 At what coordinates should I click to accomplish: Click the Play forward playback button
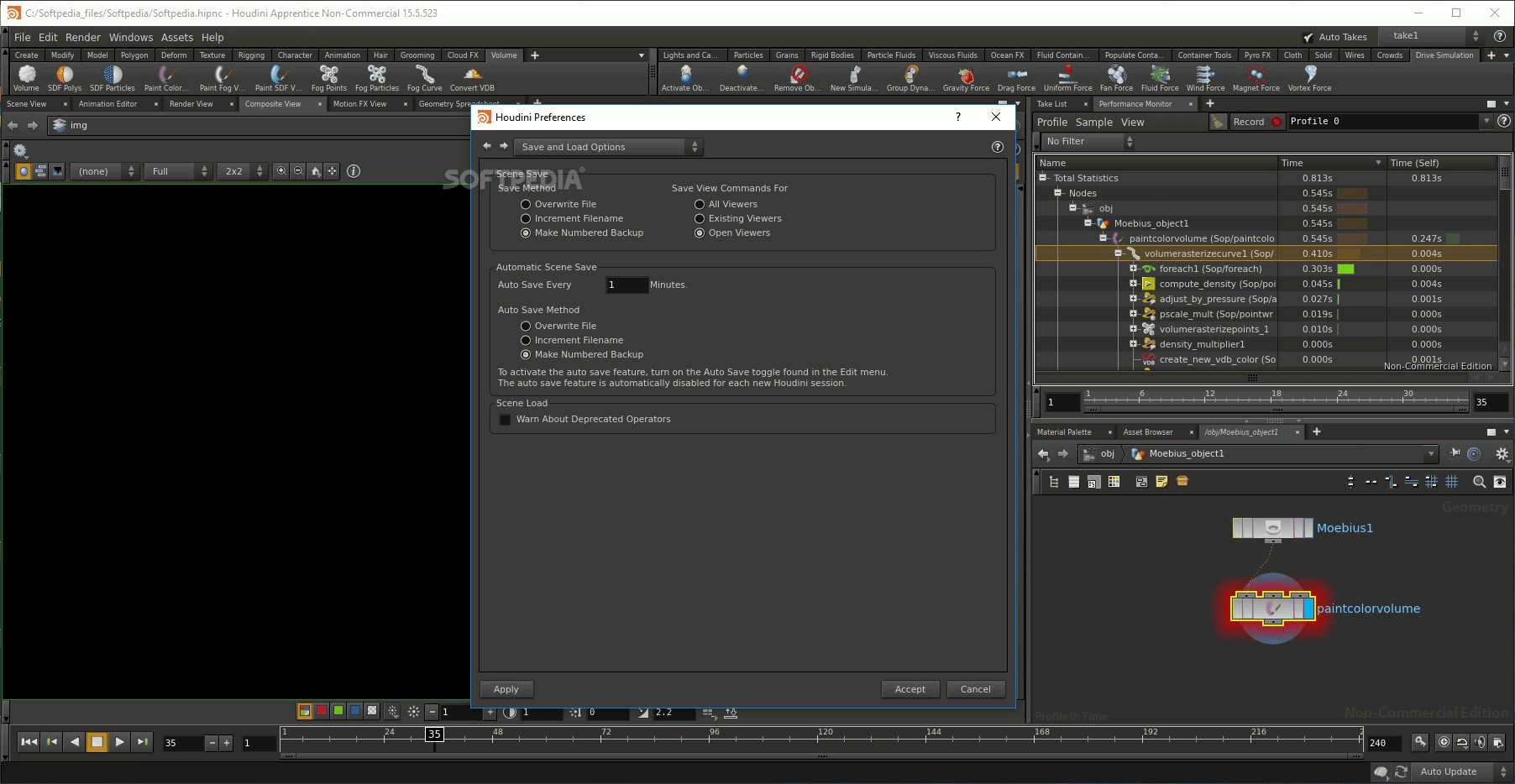[119, 742]
